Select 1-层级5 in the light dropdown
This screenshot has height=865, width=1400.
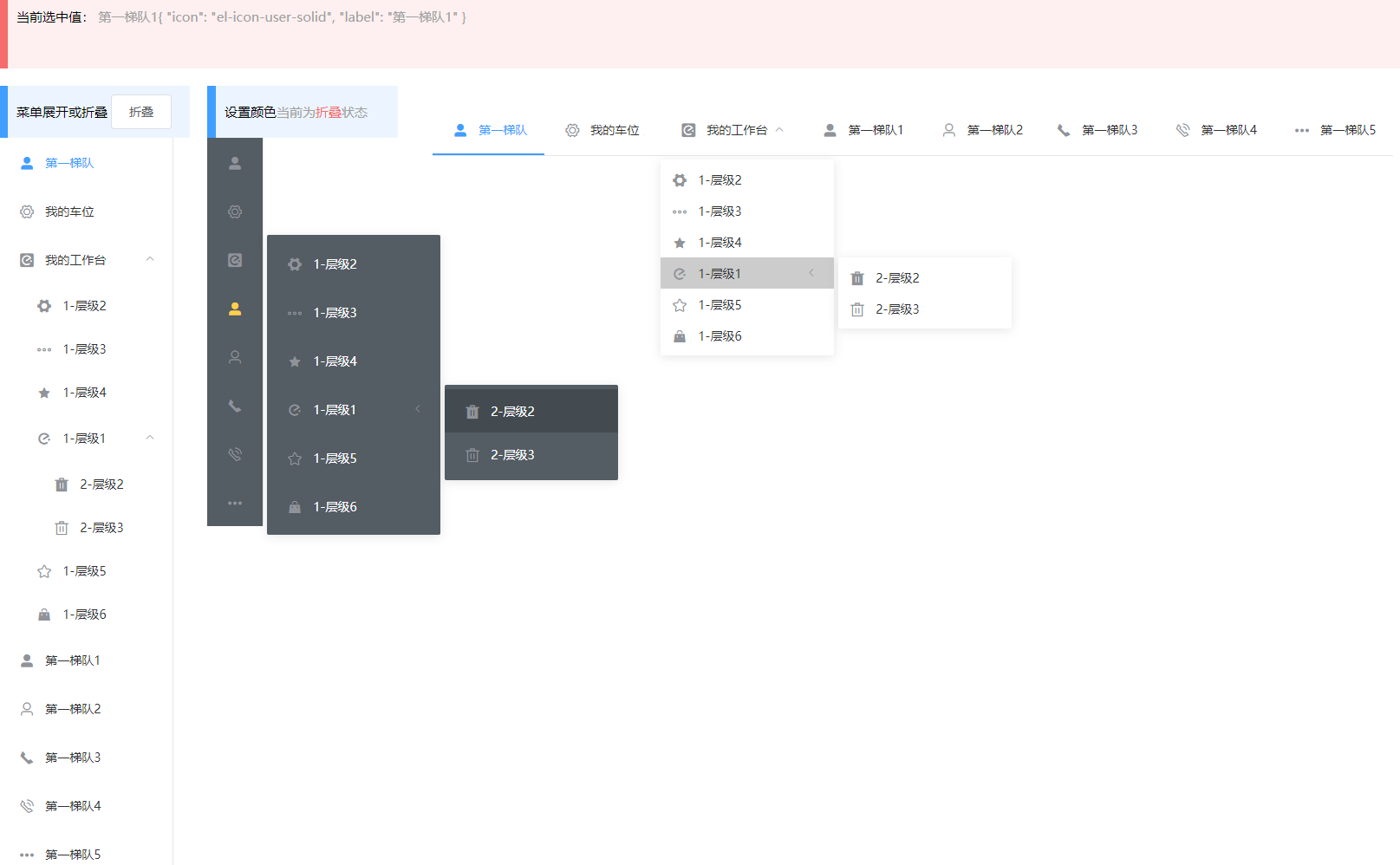[x=747, y=305]
